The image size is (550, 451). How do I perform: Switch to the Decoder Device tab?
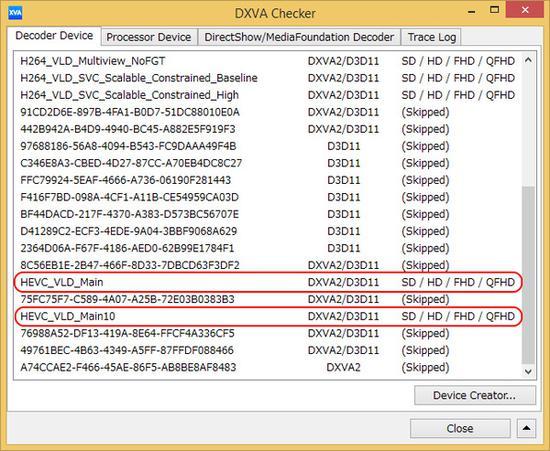point(54,36)
